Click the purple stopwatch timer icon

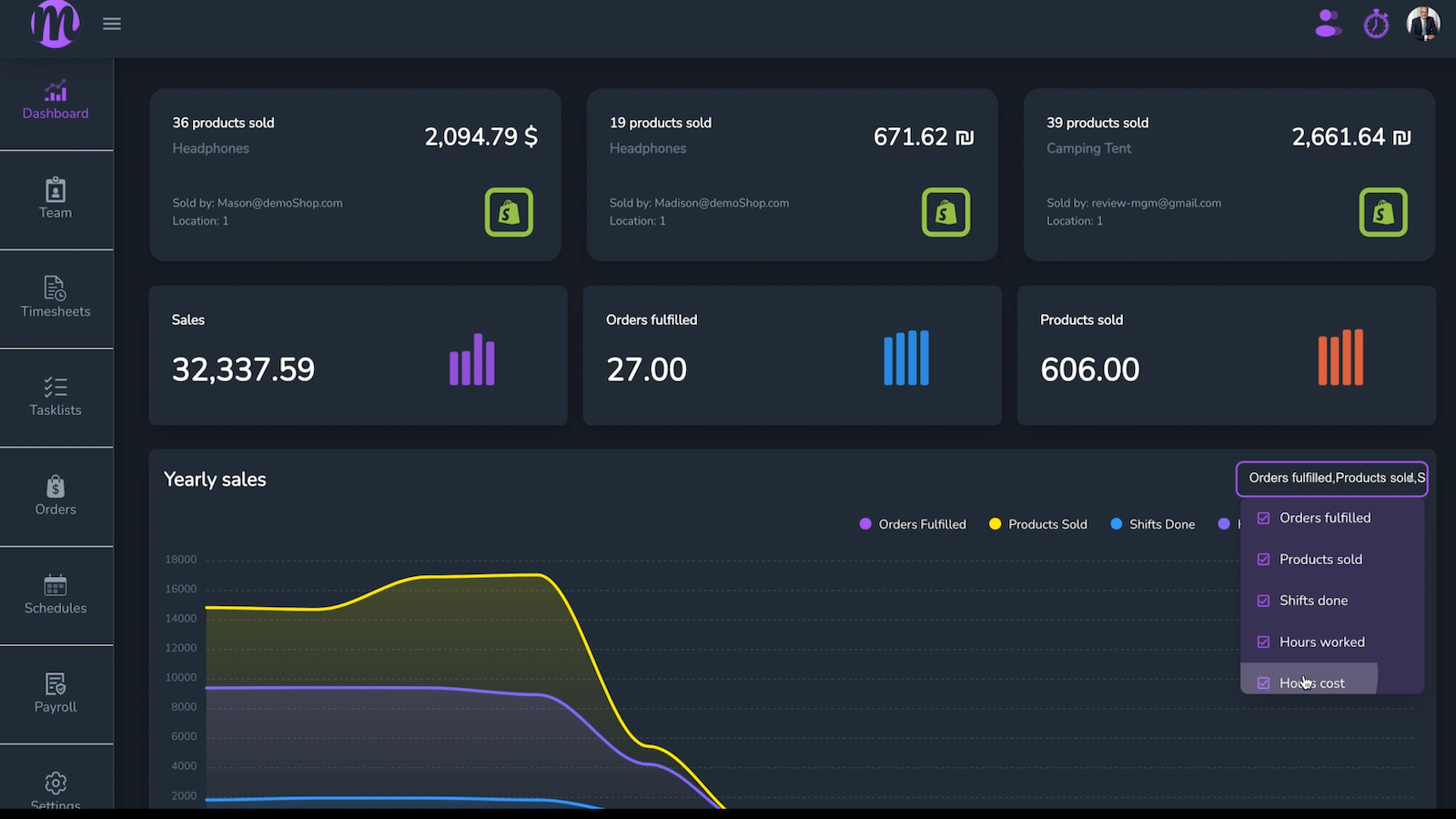[x=1376, y=24]
